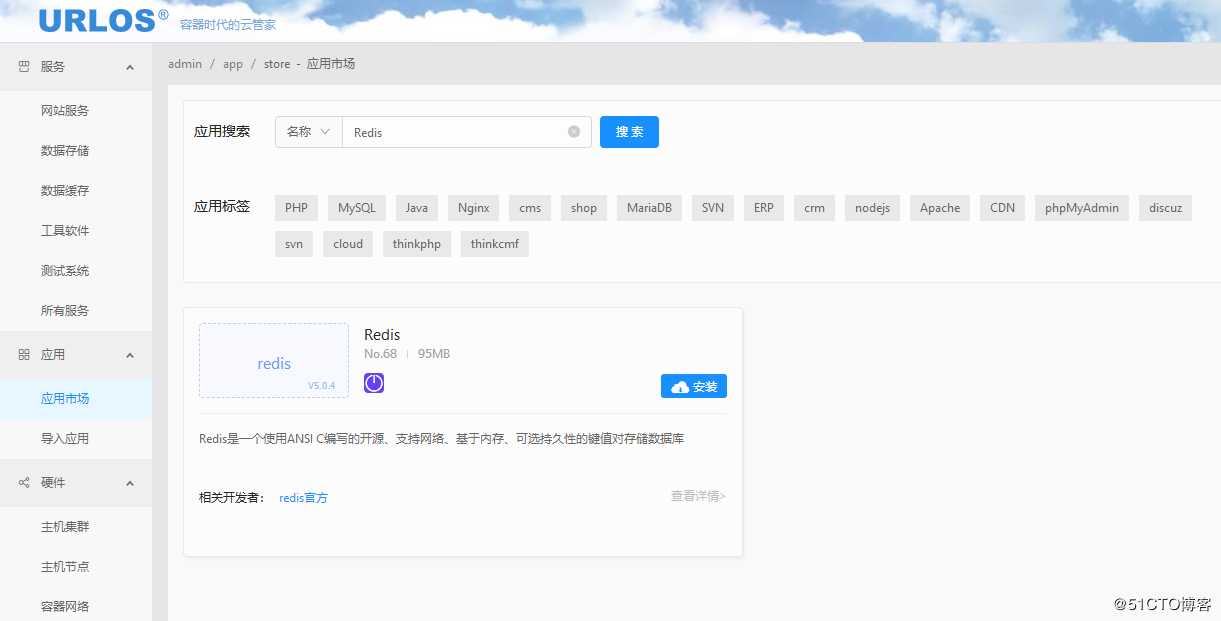Open 测试系统 in the sidebar

pos(65,271)
